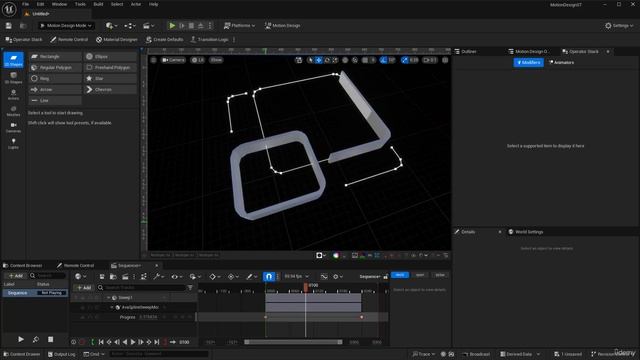Choose the Arrow shape tool

pos(55,89)
